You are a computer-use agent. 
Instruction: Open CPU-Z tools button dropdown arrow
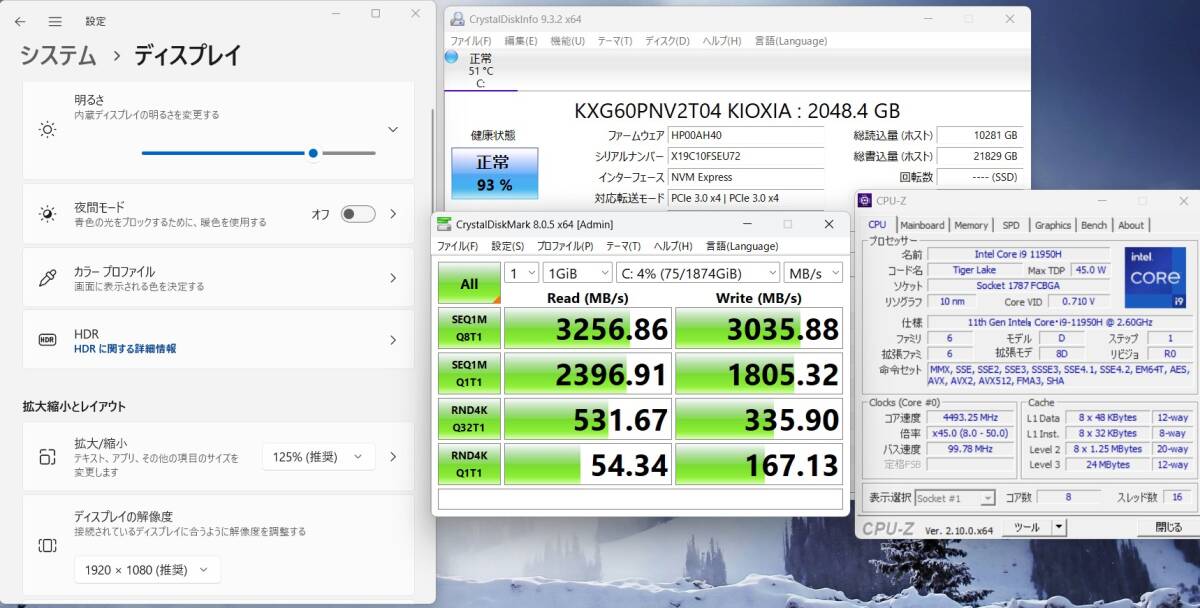click(x=1058, y=527)
